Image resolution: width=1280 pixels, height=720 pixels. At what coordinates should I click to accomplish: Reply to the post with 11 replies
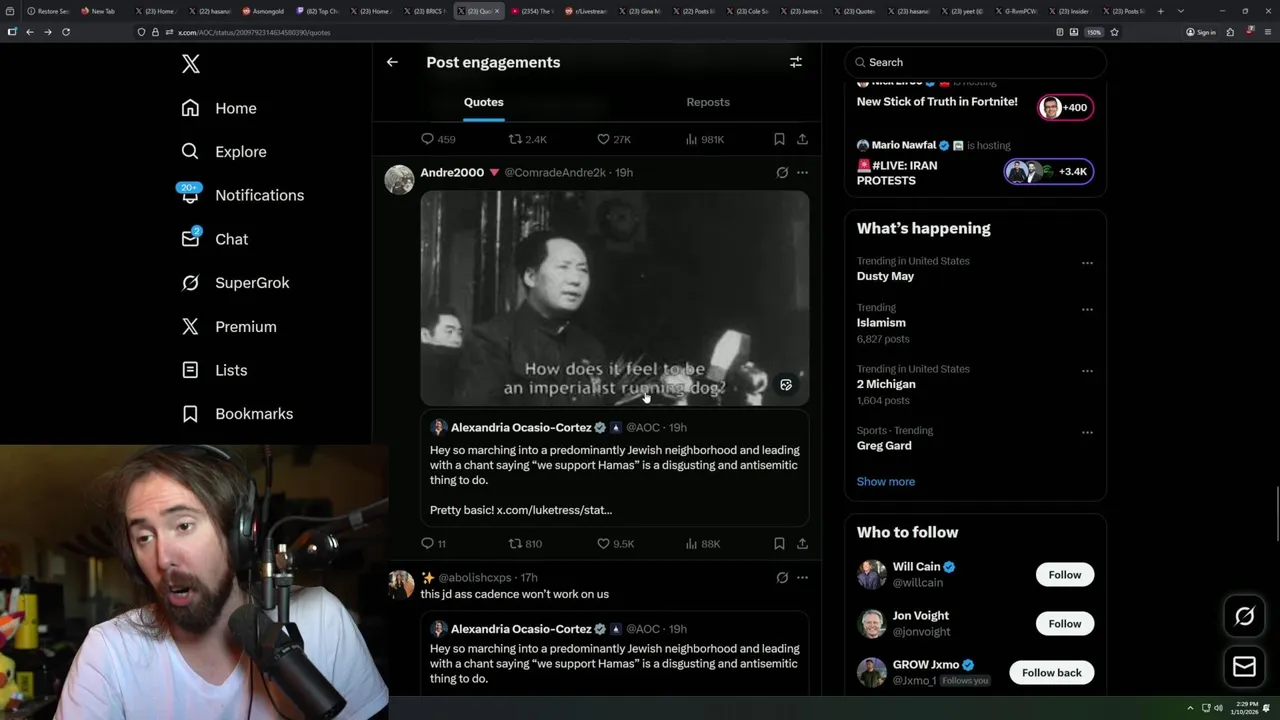[x=434, y=544]
